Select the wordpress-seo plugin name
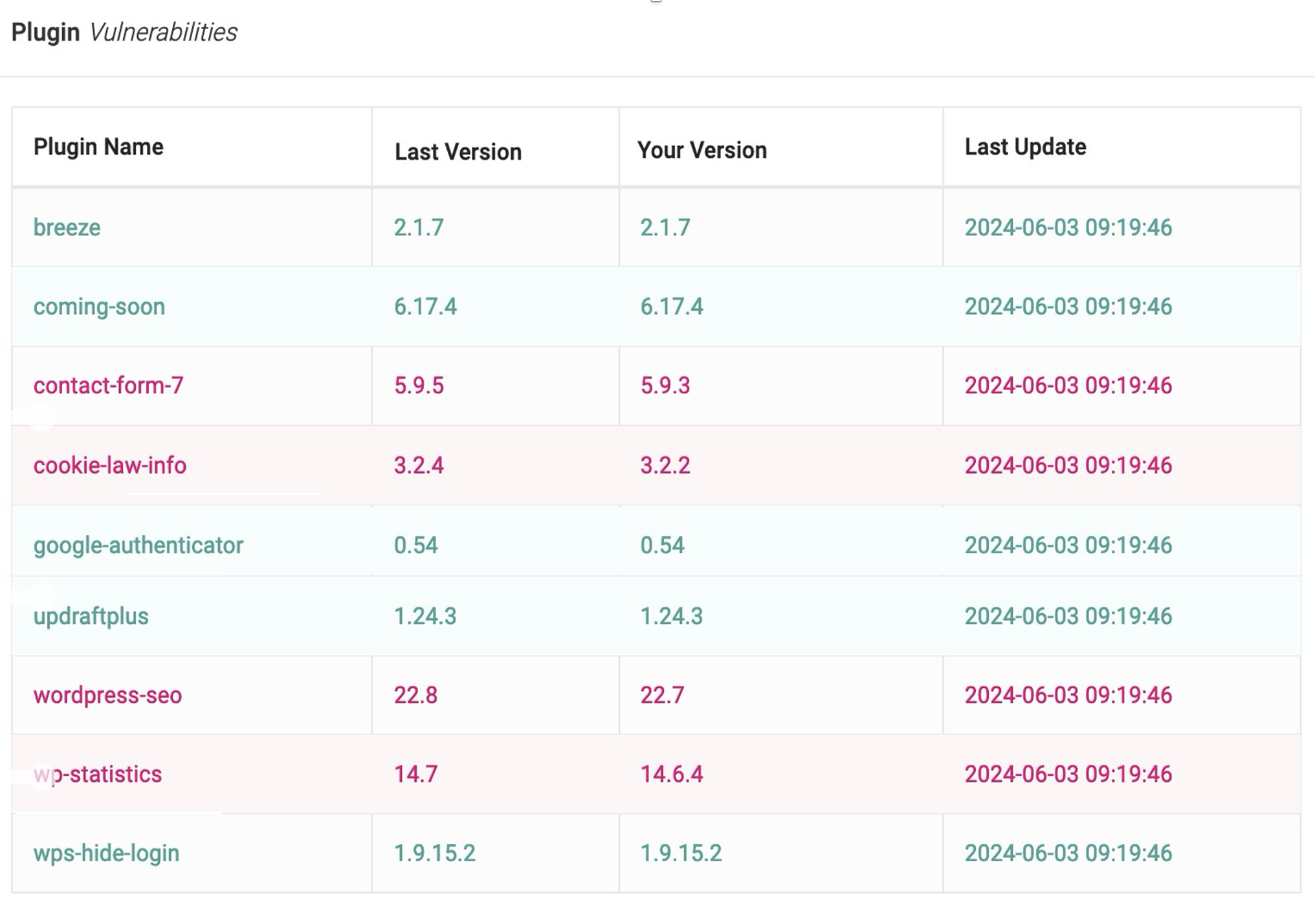This screenshot has width=1315, height=924. pyautogui.click(x=108, y=696)
